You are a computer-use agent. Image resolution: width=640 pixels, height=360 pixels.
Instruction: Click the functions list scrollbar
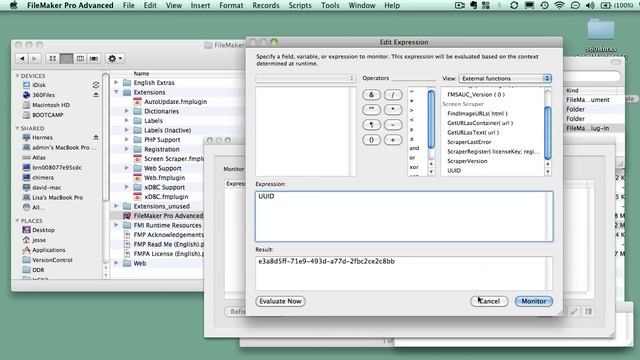coord(548,132)
